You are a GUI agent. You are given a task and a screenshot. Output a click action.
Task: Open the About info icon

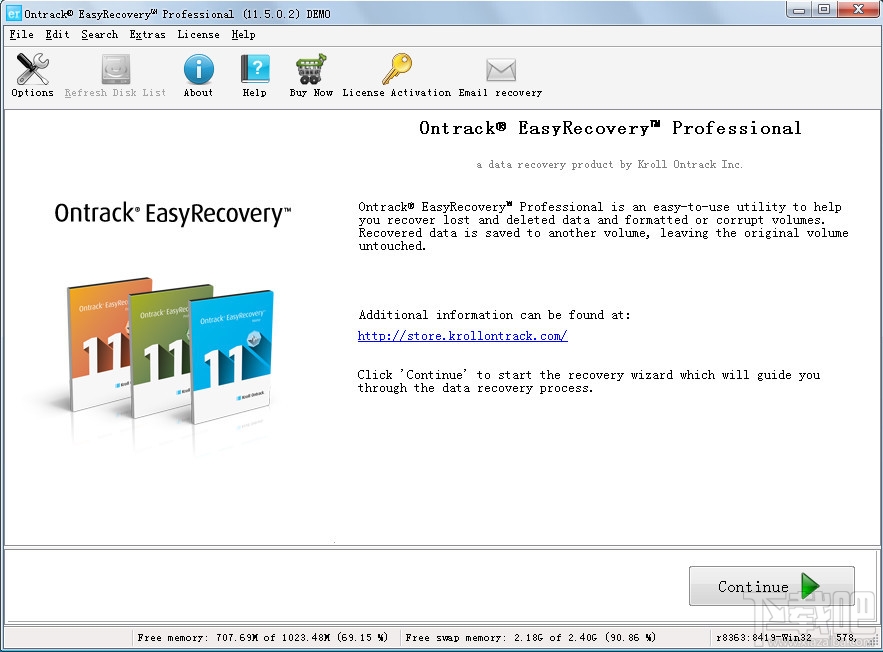[x=198, y=69]
